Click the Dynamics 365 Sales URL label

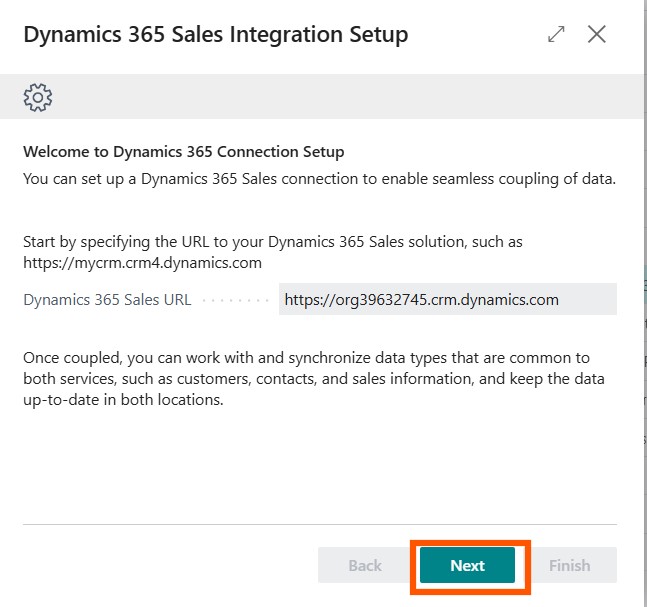click(108, 299)
